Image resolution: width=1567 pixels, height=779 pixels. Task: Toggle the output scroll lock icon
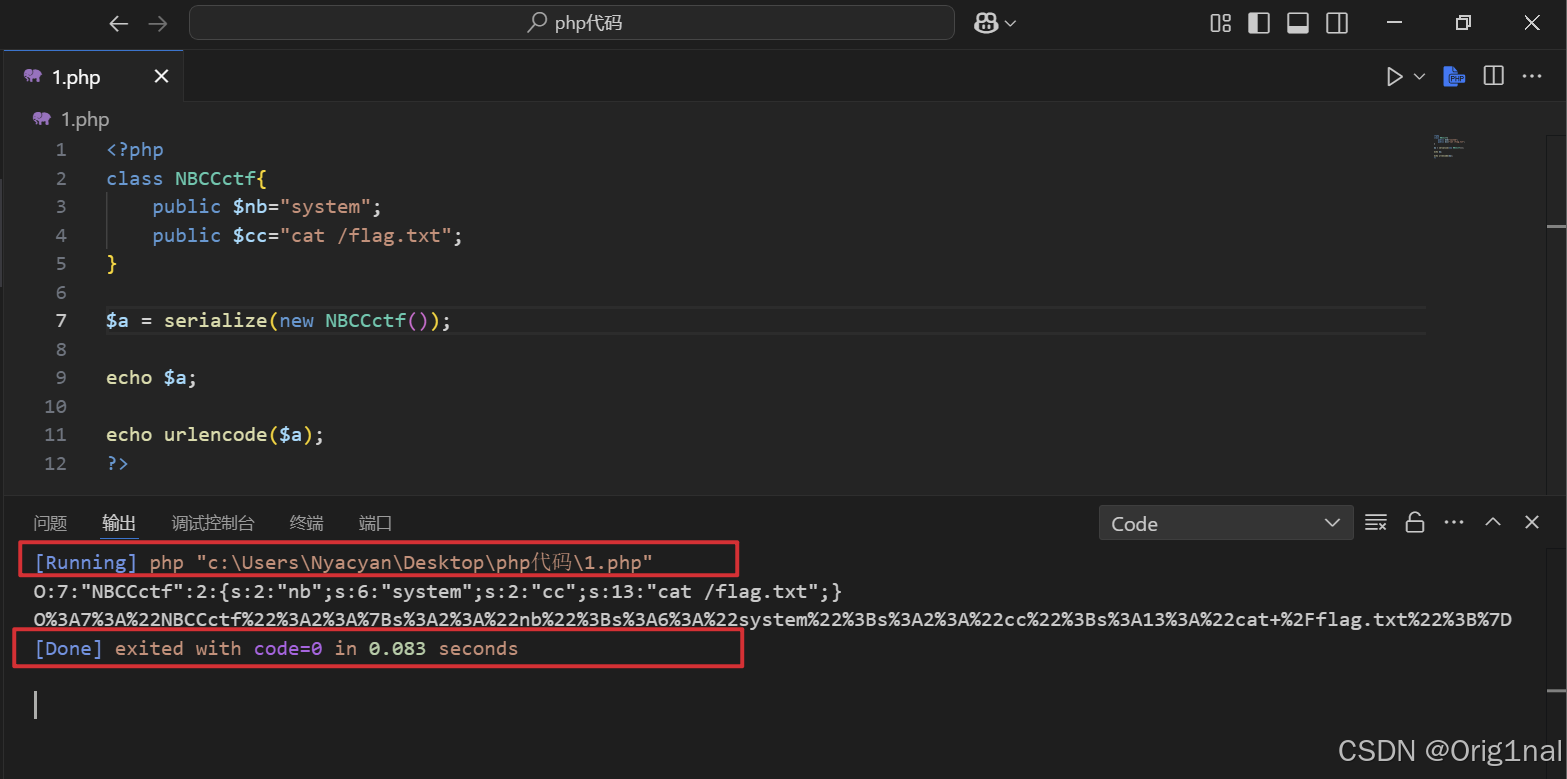click(x=1415, y=522)
